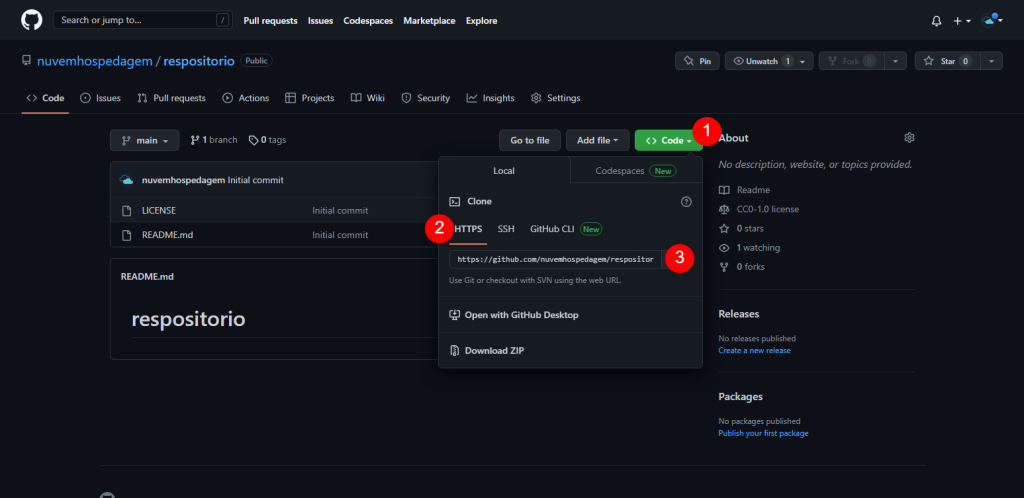Open the user avatar menu
The image size is (1024, 498).
[992, 20]
